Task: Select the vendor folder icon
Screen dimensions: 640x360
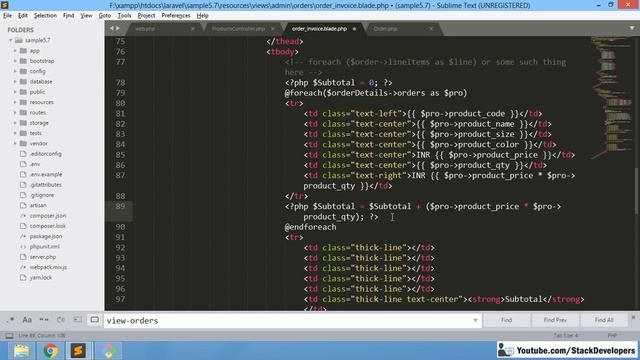Action: point(23,143)
